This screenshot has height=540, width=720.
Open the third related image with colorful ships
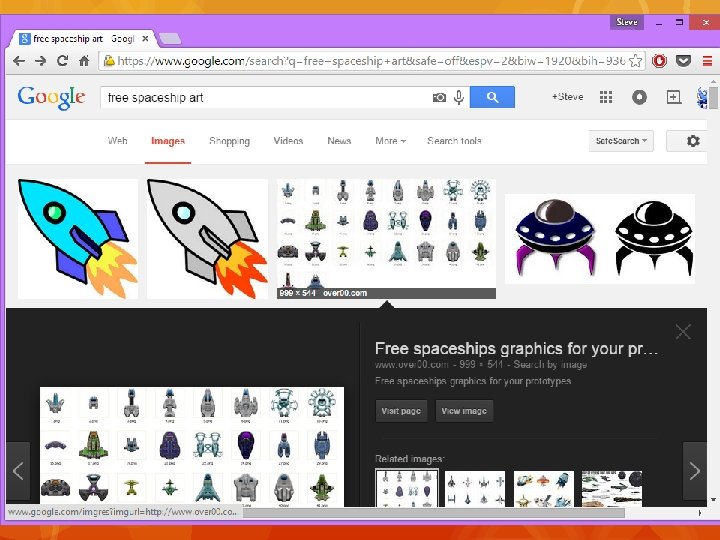544,489
